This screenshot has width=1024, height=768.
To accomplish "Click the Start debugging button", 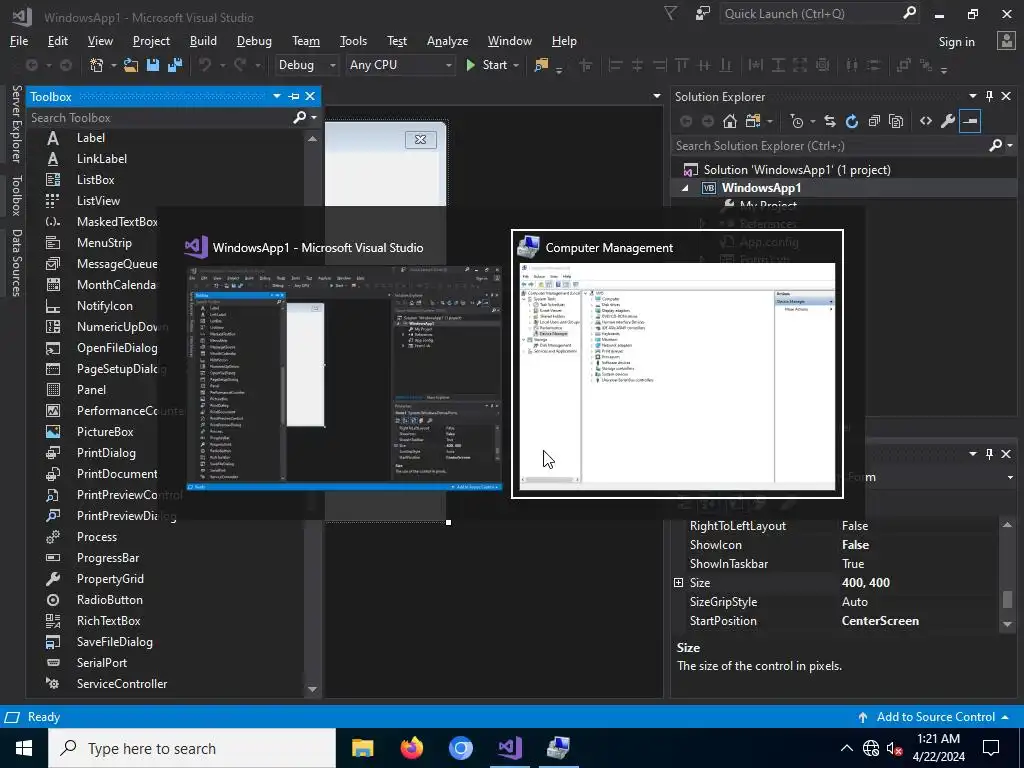I will click(x=487, y=65).
